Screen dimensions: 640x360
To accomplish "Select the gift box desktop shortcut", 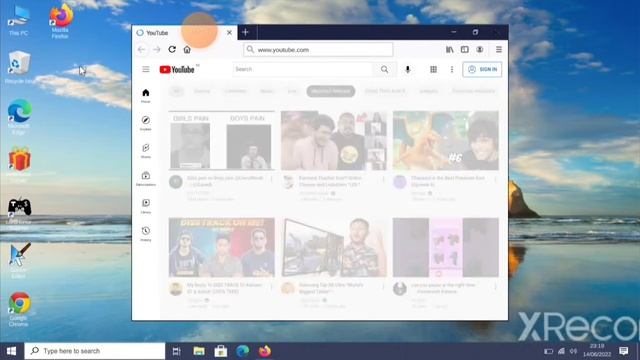I will pos(19,164).
